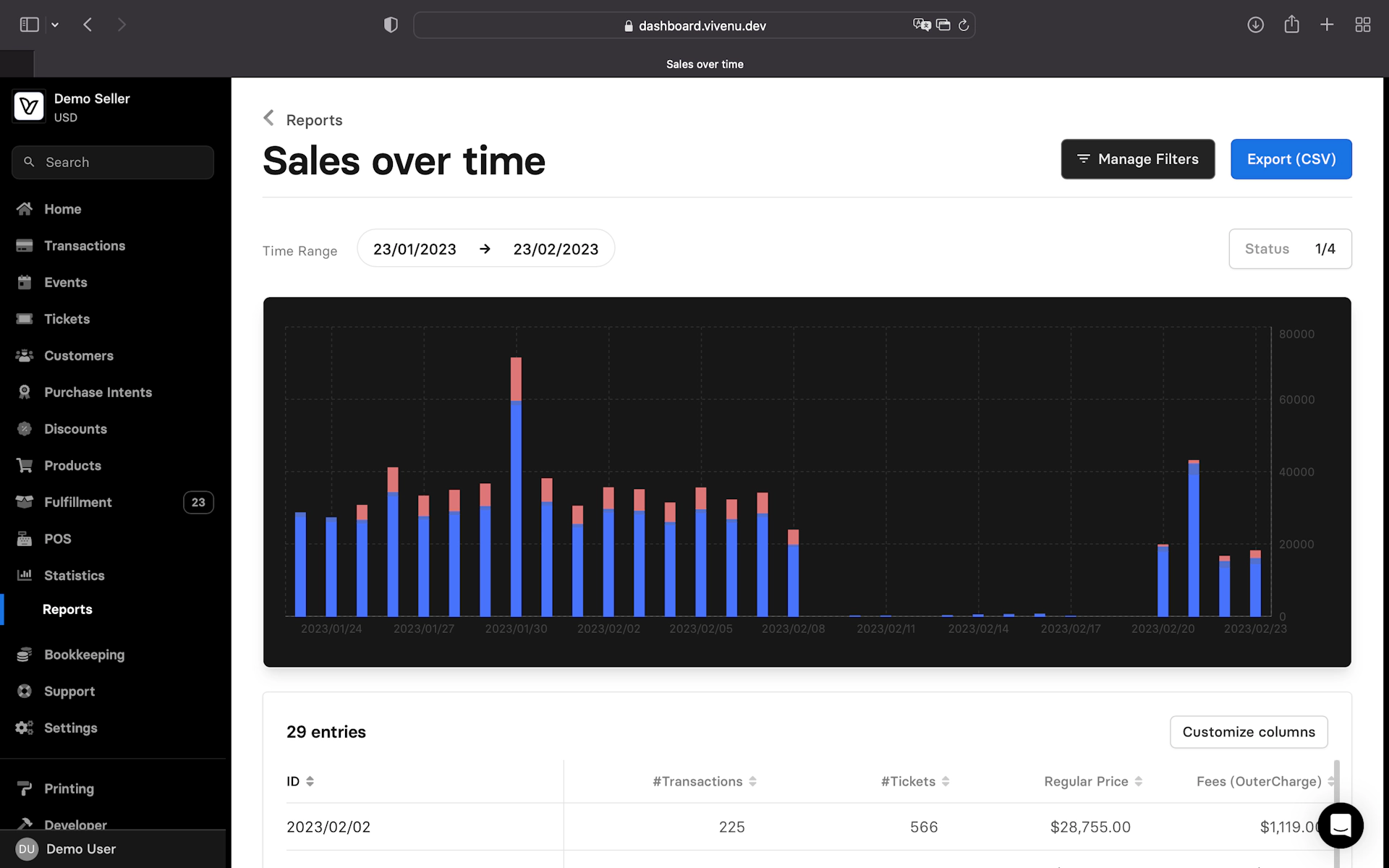Click the Home house icon in sidebar
The height and width of the screenshot is (868, 1389).
point(25,209)
